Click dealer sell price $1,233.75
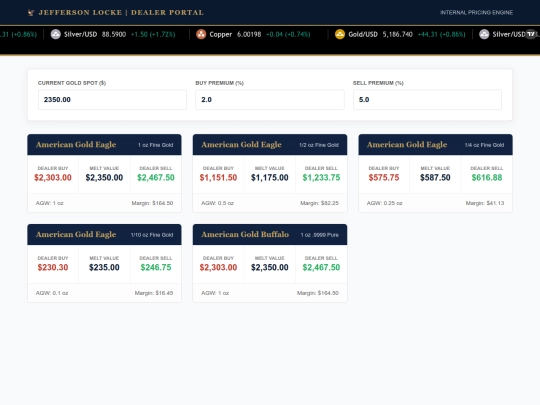This screenshot has height=405, width=540. click(x=321, y=178)
